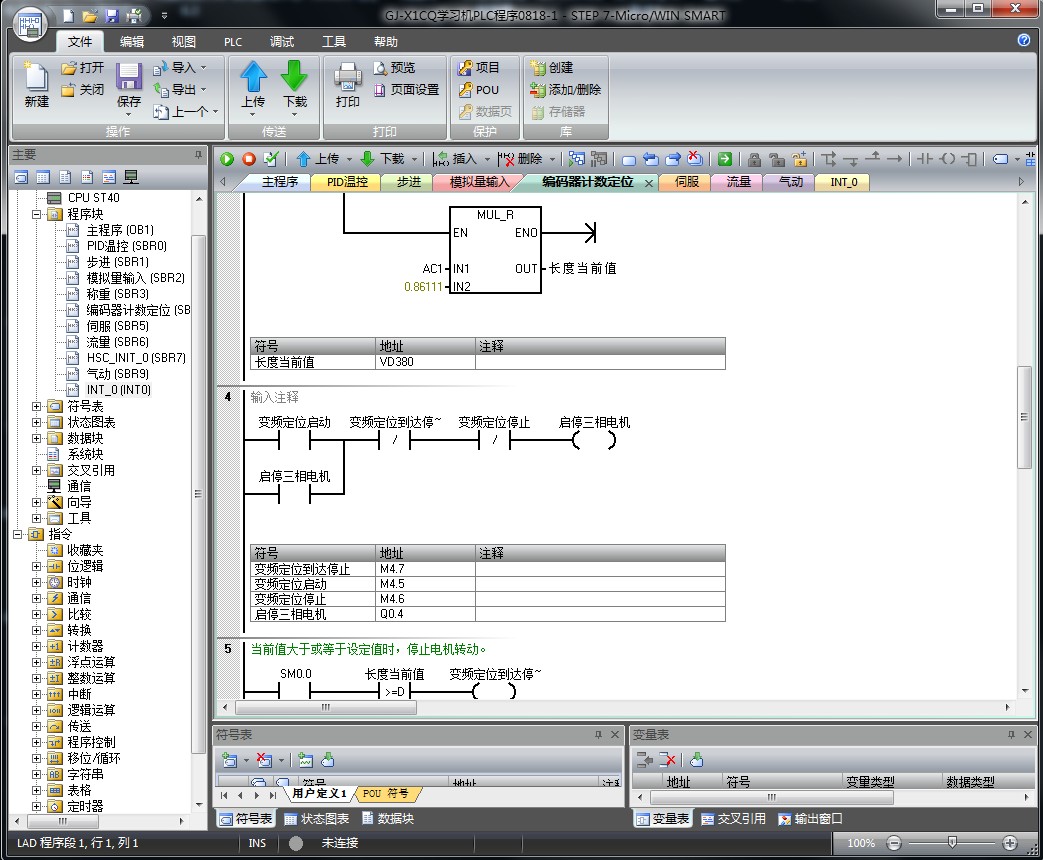Open Project (项目) protection settings
Screen dimensions: 1043x860
coord(479,68)
